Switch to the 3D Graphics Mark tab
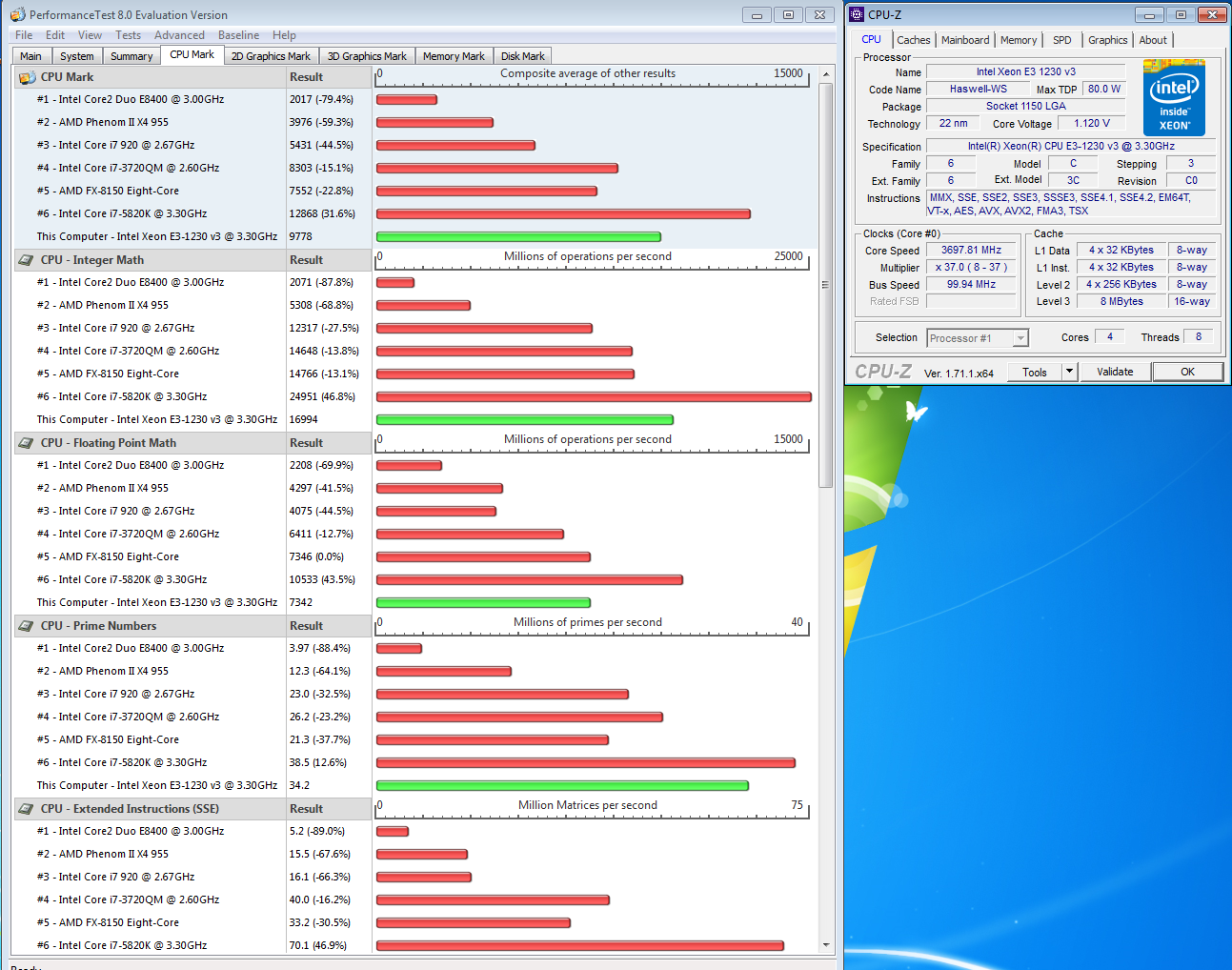The height and width of the screenshot is (970, 1232). pos(367,56)
